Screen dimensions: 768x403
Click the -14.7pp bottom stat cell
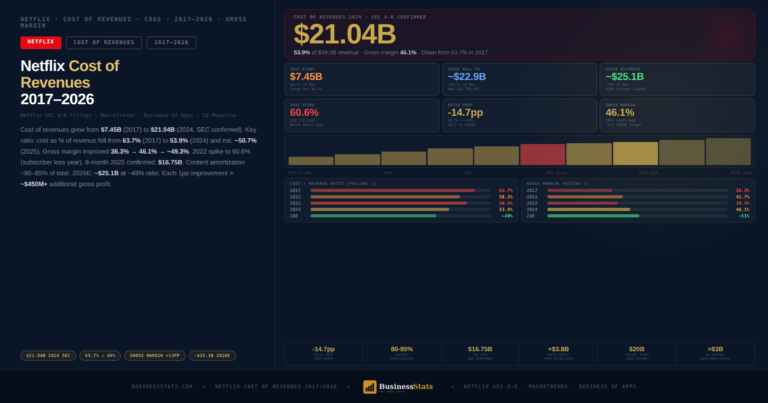tap(323, 354)
